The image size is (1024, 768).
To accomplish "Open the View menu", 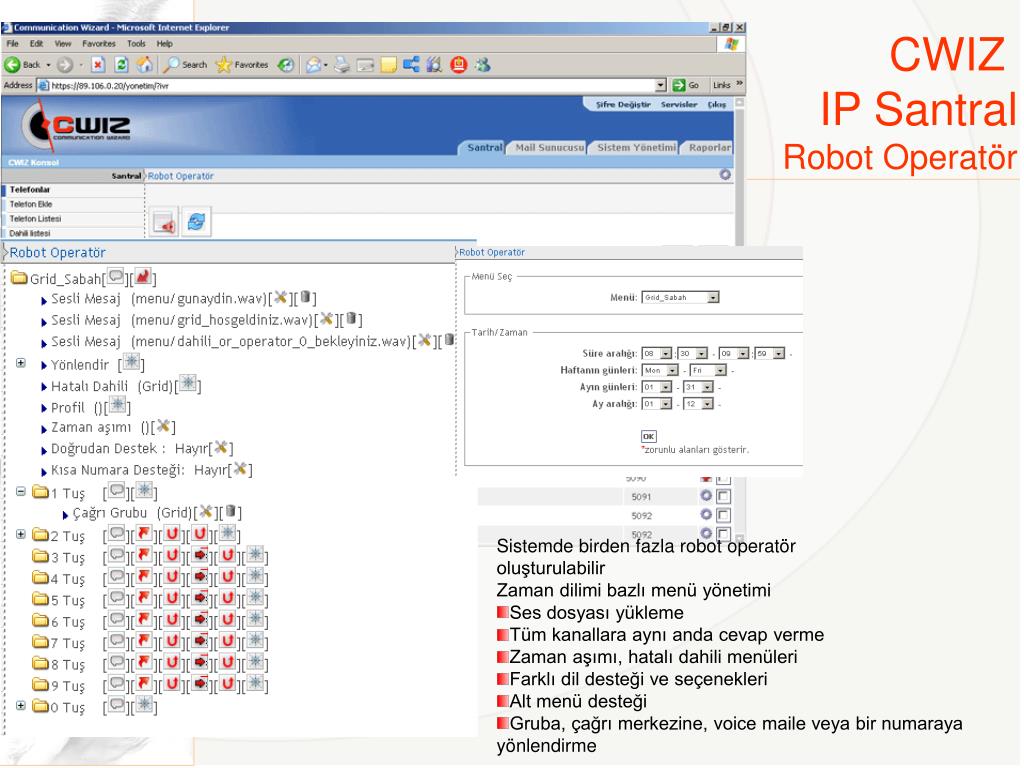I will (63, 44).
